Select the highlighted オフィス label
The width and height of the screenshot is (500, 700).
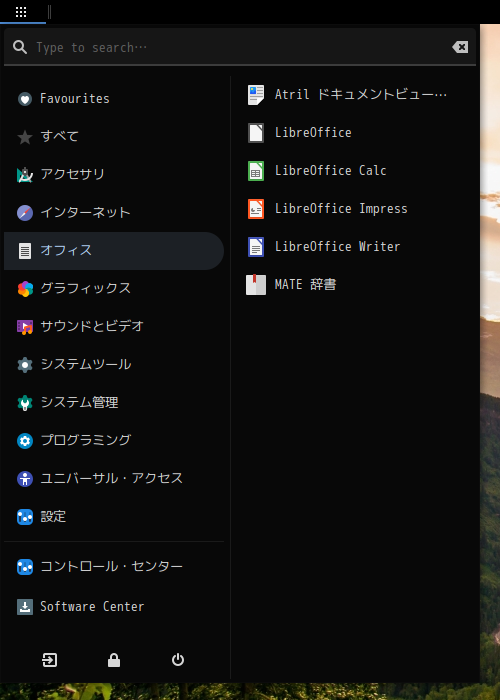pyautogui.click(x=66, y=250)
